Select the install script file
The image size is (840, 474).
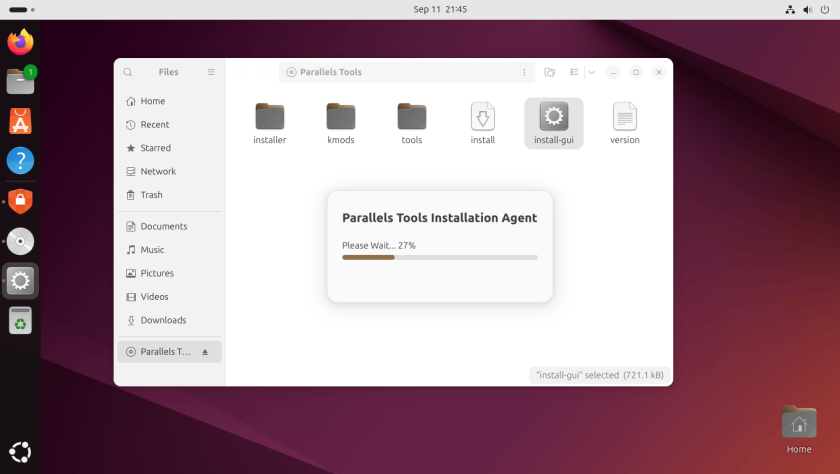coord(483,123)
